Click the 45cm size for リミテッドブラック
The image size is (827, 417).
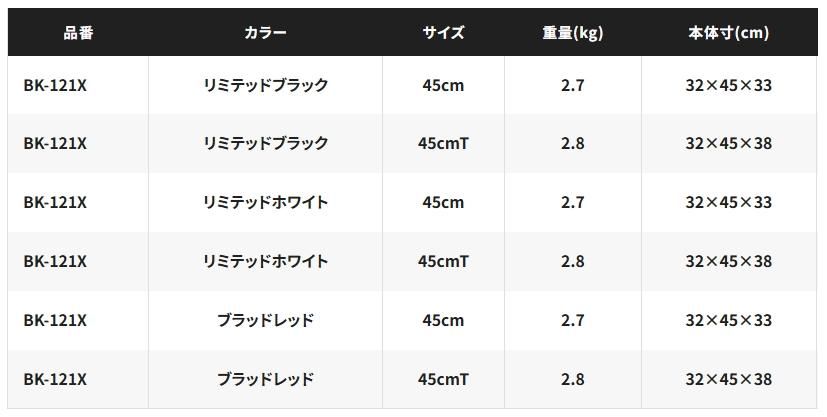[443, 85]
